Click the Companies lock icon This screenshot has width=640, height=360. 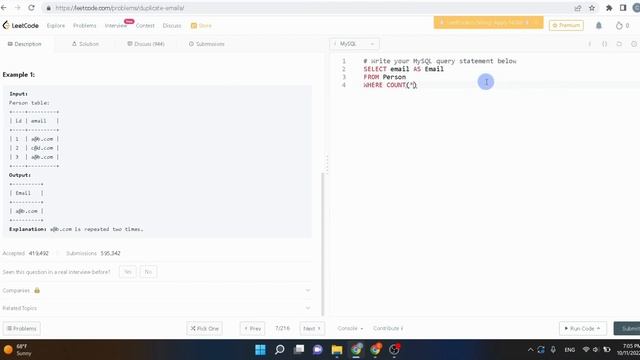pos(37,290)
